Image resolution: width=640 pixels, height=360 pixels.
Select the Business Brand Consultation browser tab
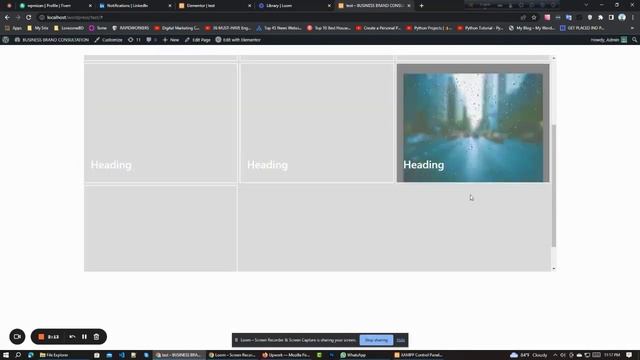[374, 6]
